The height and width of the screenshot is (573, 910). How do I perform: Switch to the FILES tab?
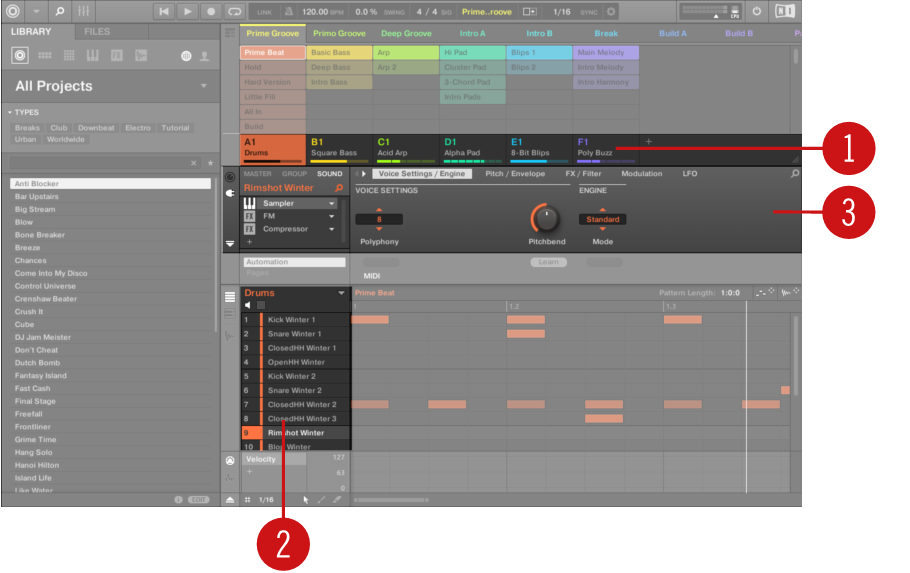pos(97,32)
